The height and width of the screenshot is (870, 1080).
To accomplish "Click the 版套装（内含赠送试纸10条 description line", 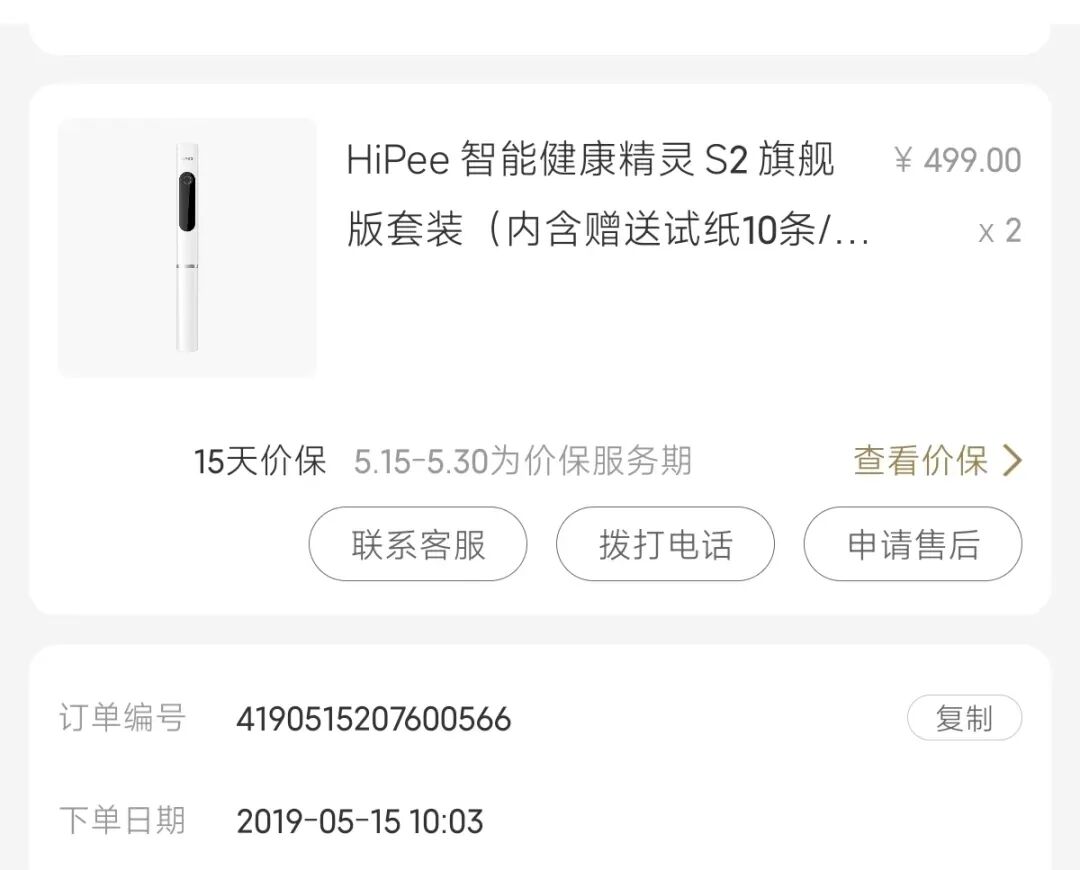I will (608, 231).
